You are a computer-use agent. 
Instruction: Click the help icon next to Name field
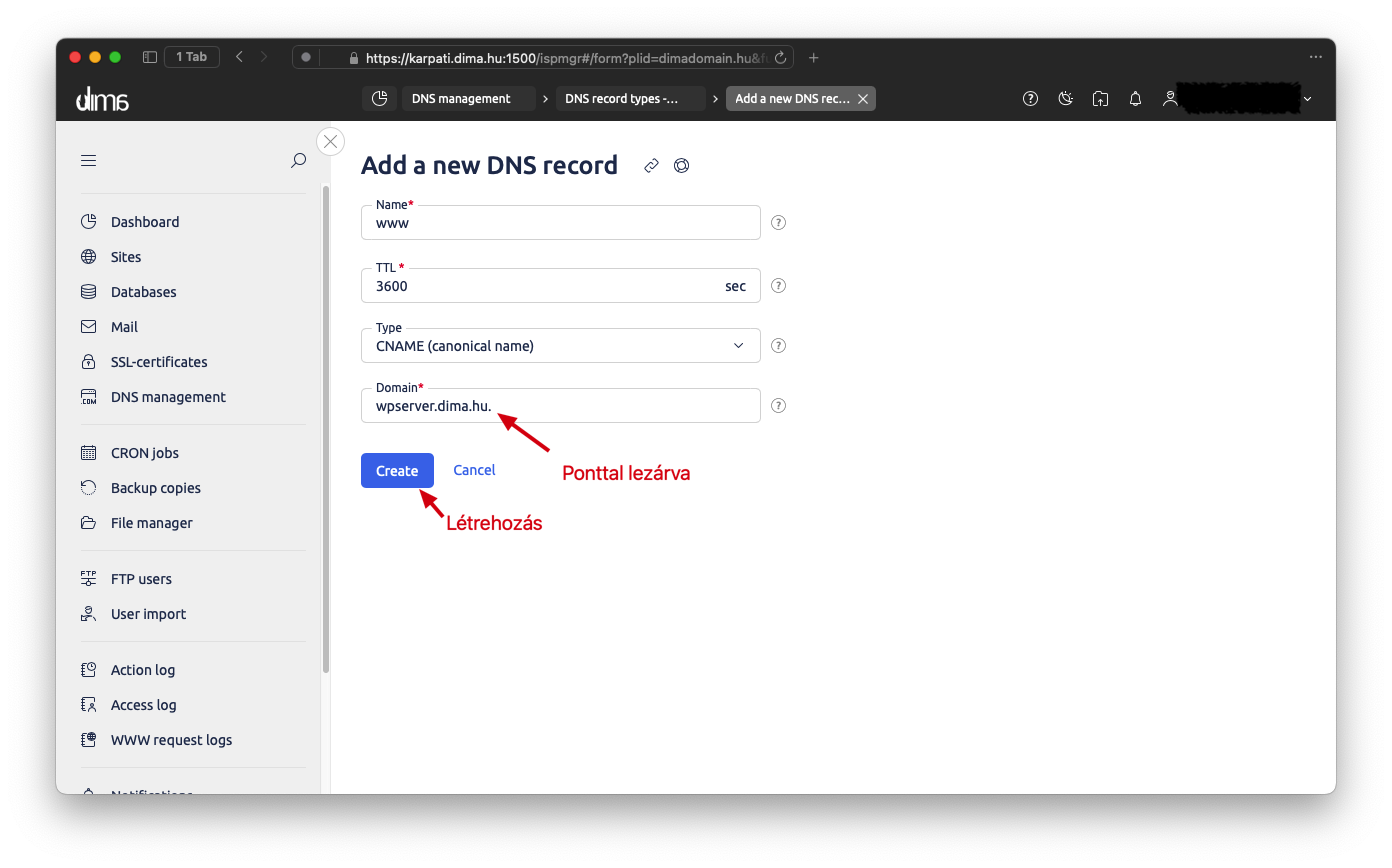pos(779,222)
